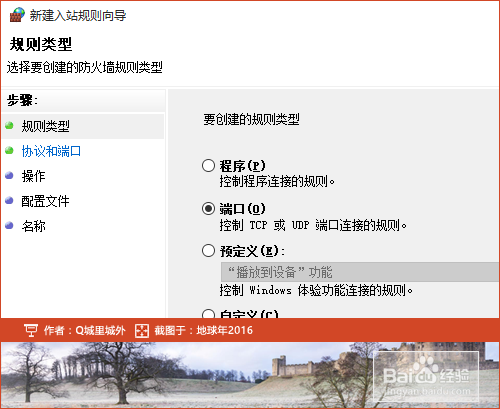The width and height of the screenshot is (500, 409).
Task: Click the 步骤 header label
Action: pos(22,100)
